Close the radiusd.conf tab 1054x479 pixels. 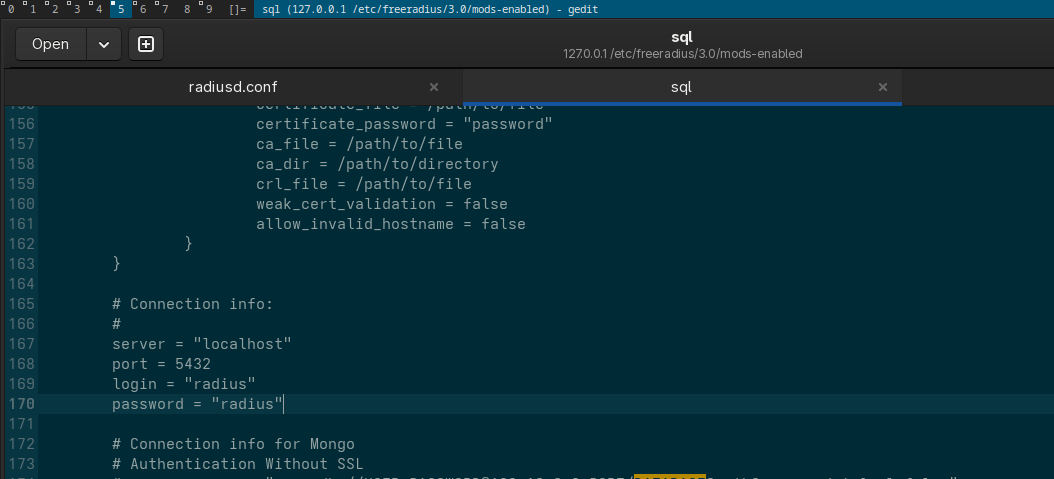[434, 87]
